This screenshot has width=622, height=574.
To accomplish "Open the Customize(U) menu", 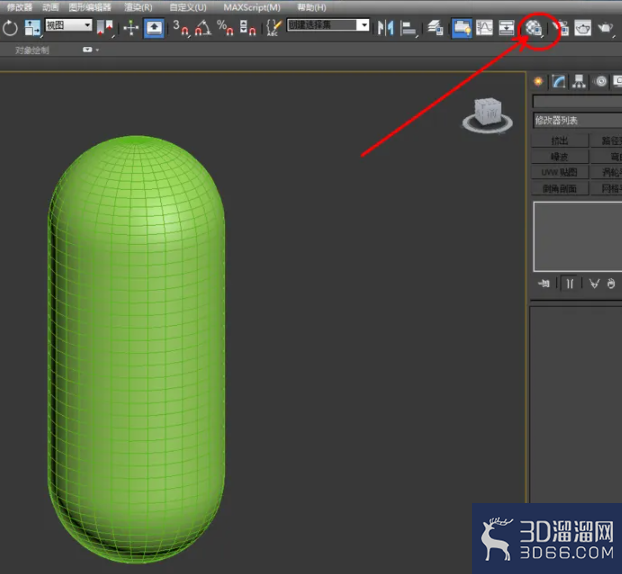I will point(188,7).
